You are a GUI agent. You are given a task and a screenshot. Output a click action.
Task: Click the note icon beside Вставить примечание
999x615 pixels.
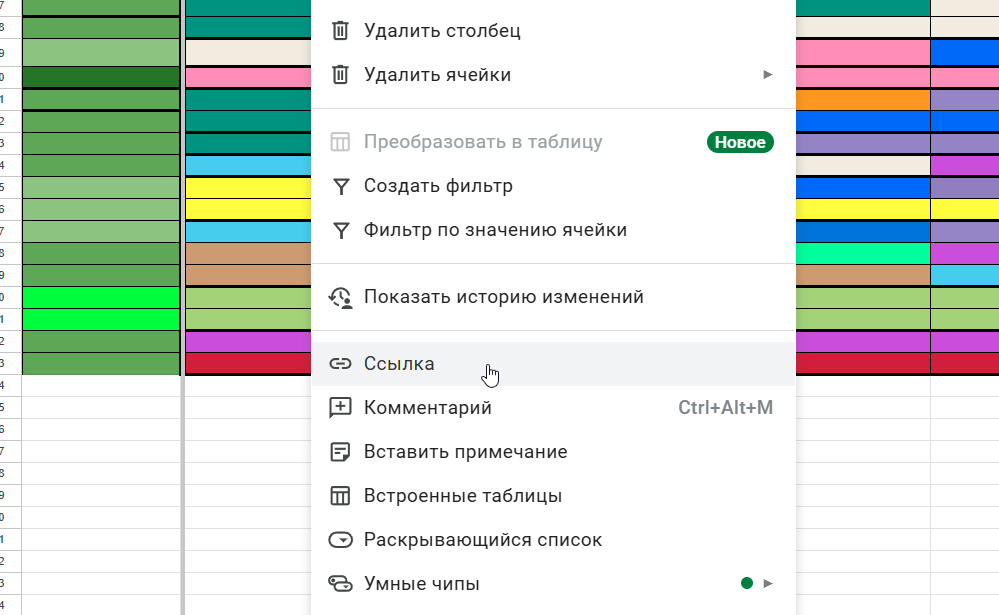(340, 452)
